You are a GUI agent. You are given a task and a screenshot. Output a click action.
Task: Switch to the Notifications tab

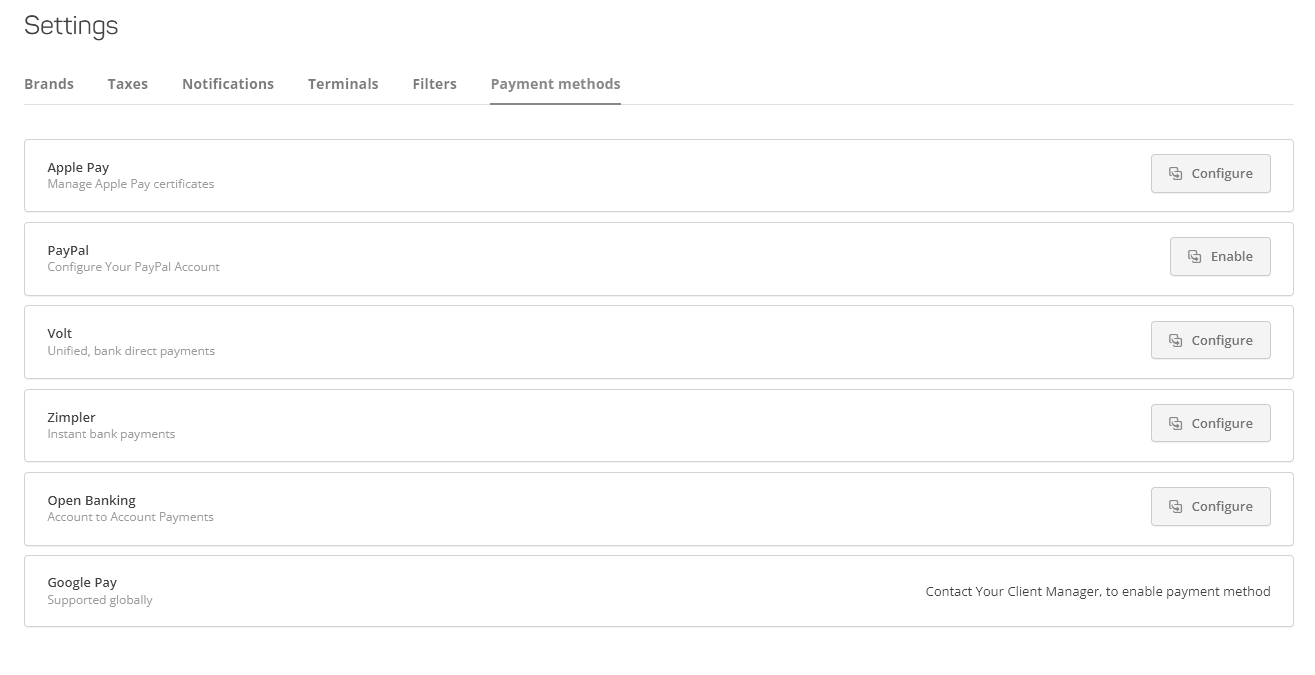pyautogui.click(x=228, y=84)
